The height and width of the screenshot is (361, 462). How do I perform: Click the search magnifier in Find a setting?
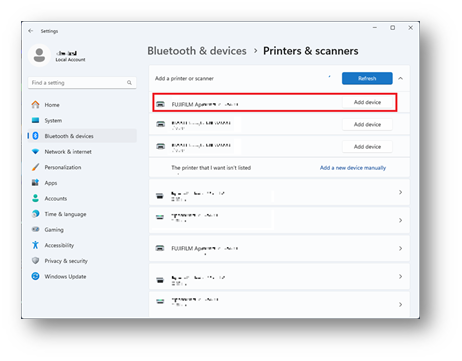coord(129,82)
